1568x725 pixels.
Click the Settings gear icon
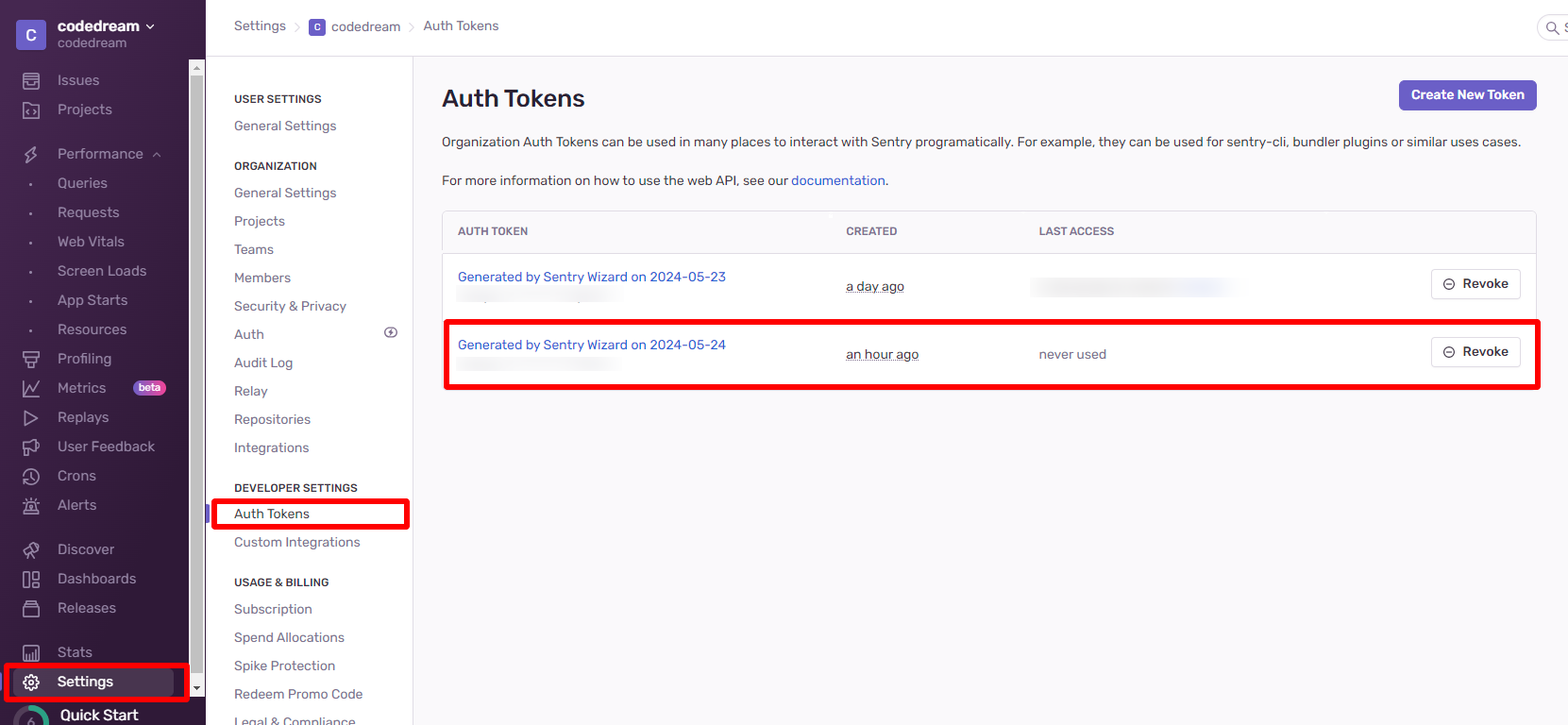pyautogui.click(x=31, y=682)
